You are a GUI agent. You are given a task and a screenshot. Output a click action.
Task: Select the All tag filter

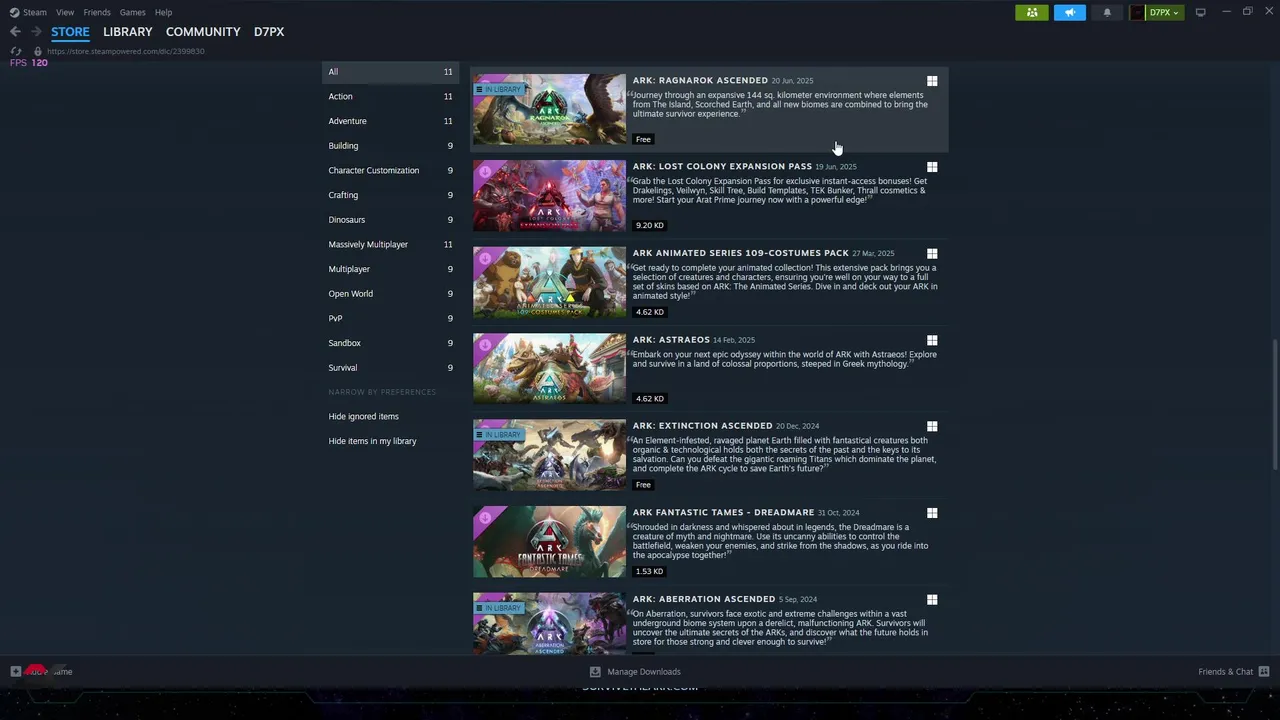tap(390, 72)
